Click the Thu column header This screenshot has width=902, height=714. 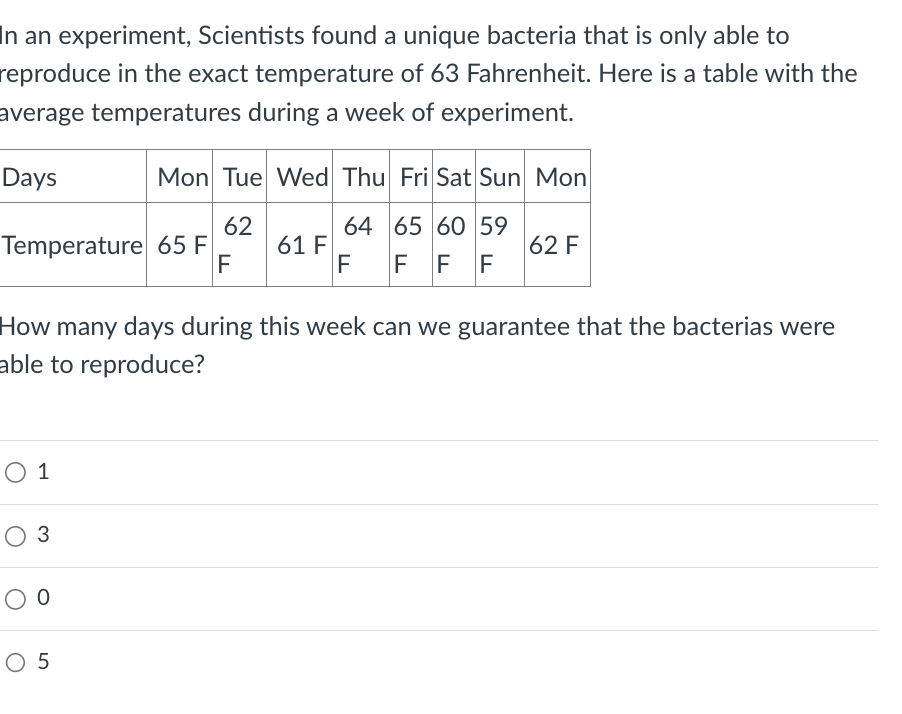[x=360, y=177]
